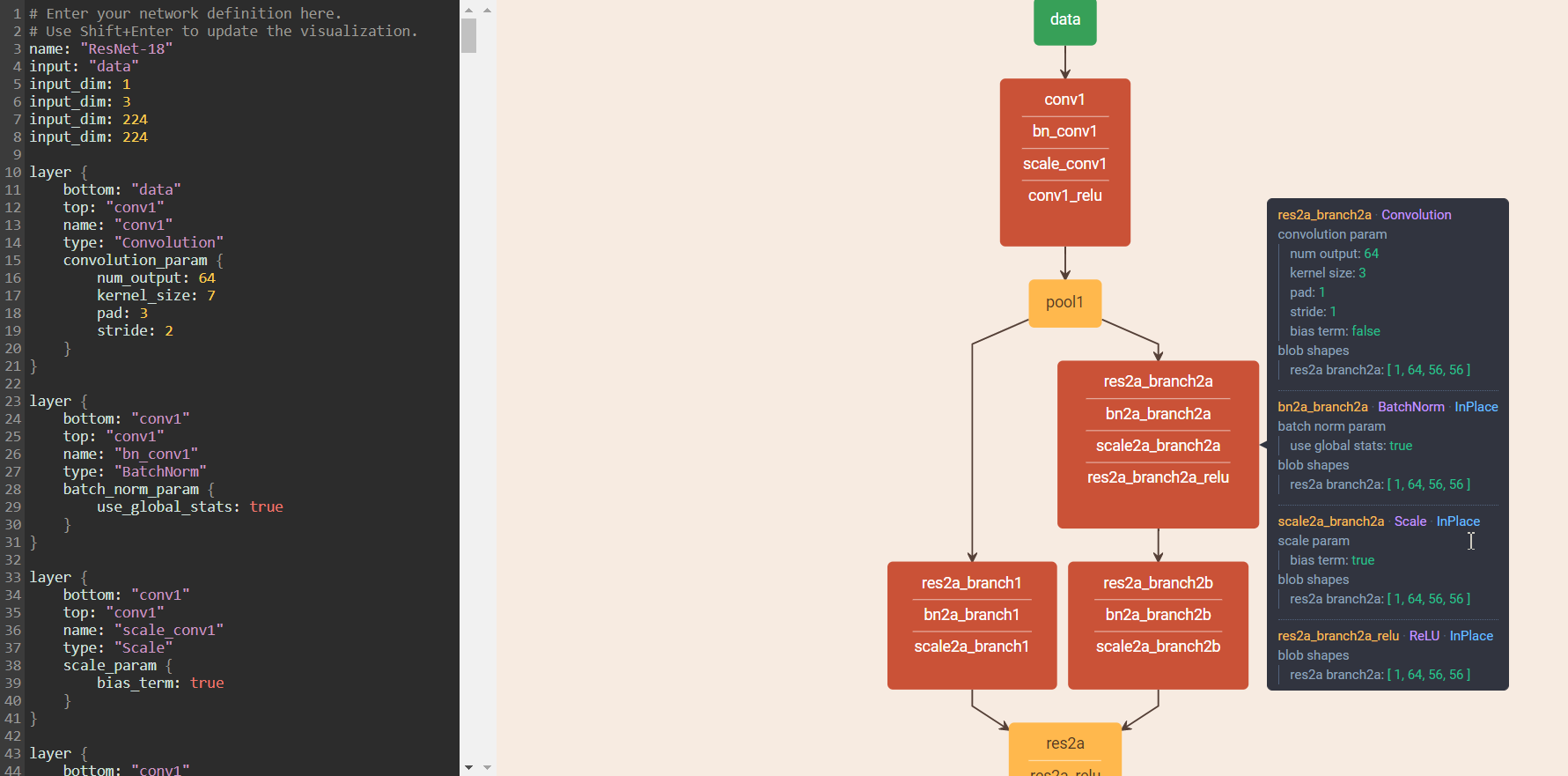Click the editor scroll up arrow
Viewport: 1568px width, 776px height.
(x=468, y=10)
